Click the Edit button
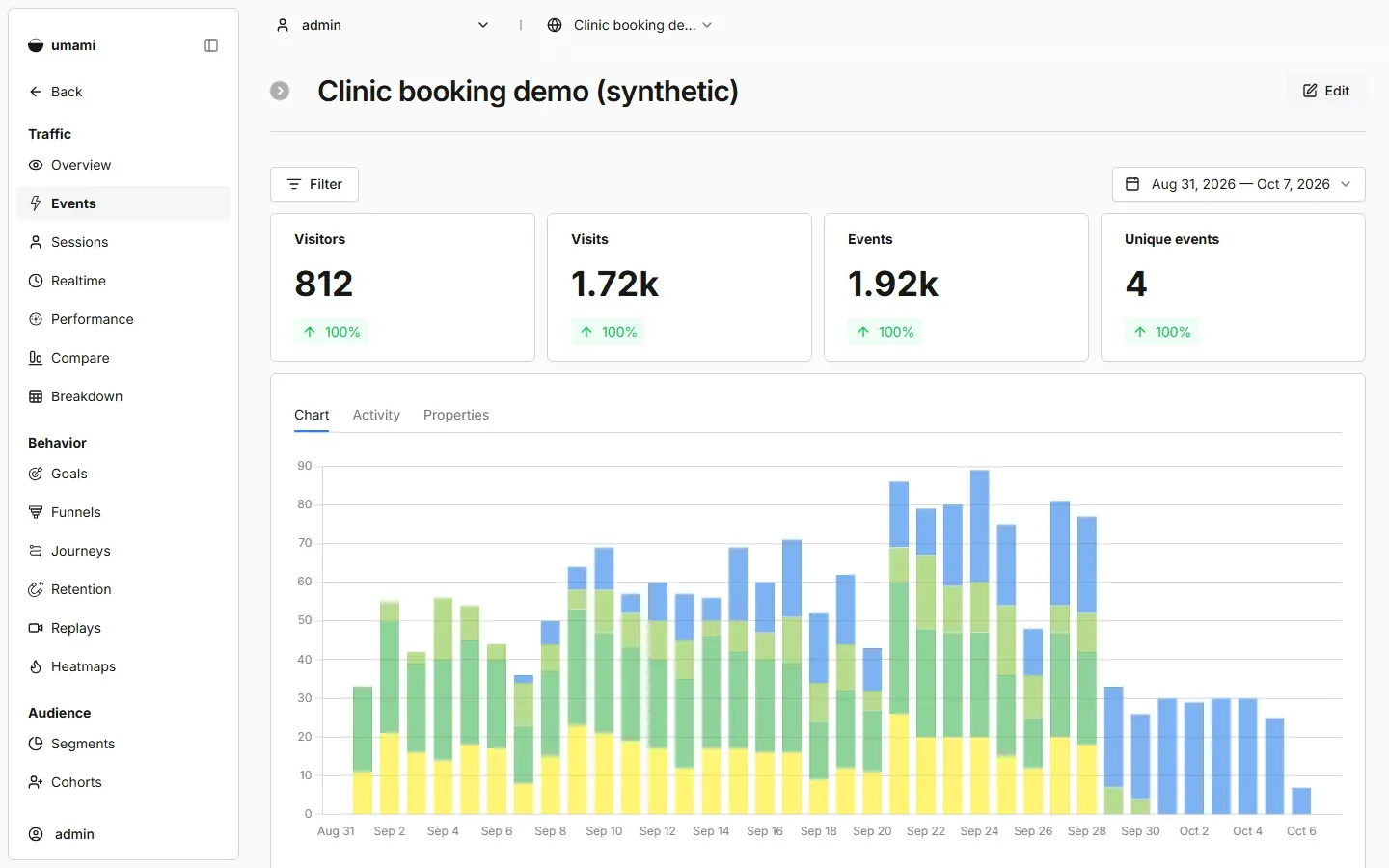The width and height of the screenshot is (1389, 868). pos(1326,91)
